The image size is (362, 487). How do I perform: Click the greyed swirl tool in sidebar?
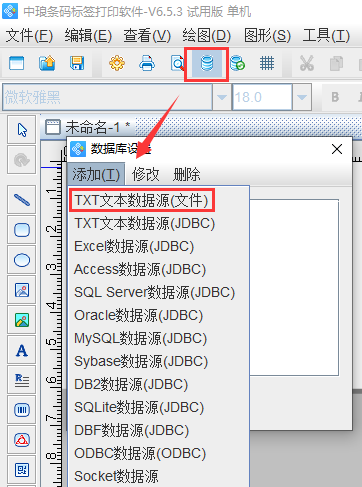(x=22, y=160)
